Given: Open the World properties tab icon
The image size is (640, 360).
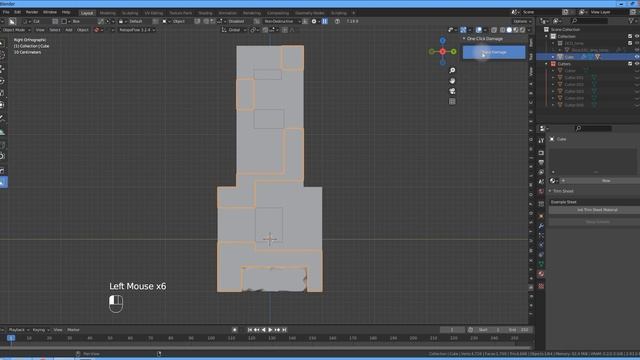Looking at the screenshot, I should click(x=541, y=192).
